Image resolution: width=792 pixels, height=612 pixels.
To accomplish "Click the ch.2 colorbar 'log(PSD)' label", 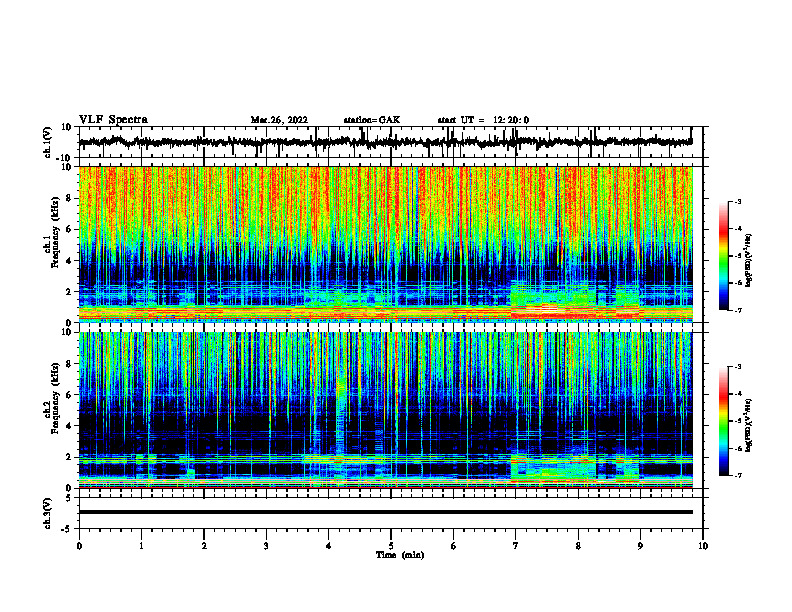I will click(x=749, y=425).
